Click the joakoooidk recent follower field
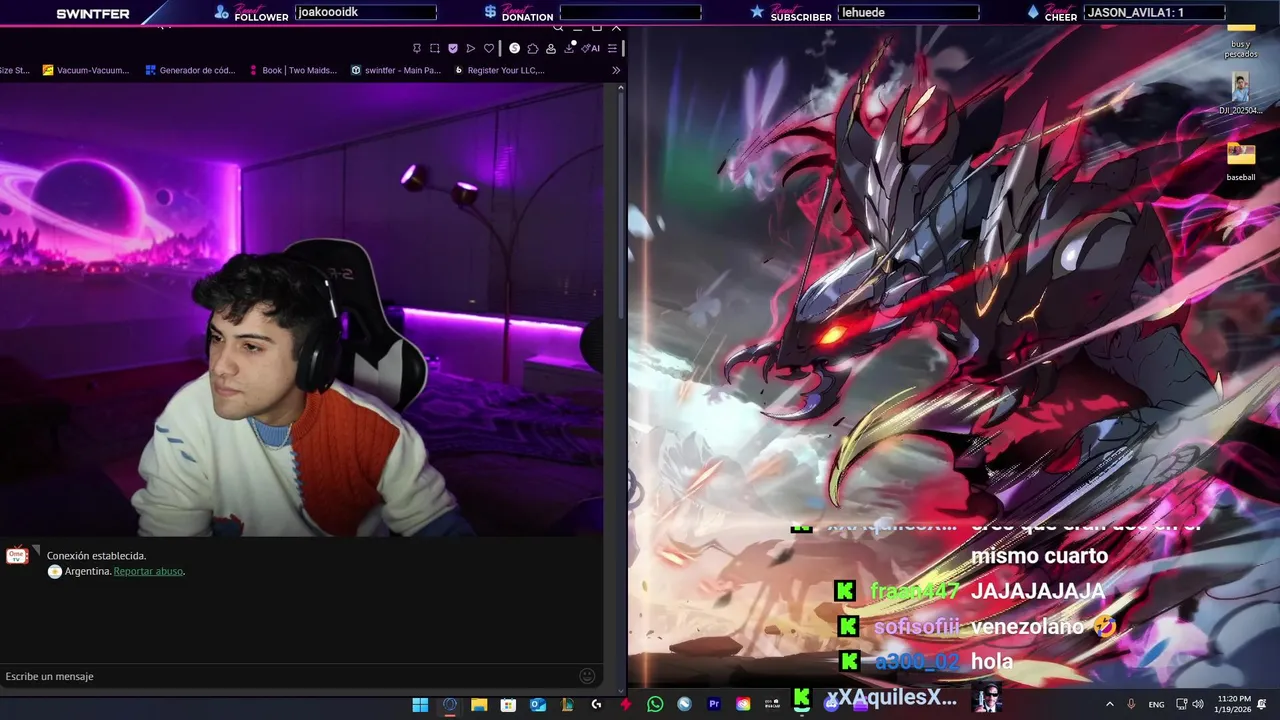 point(366,12)
